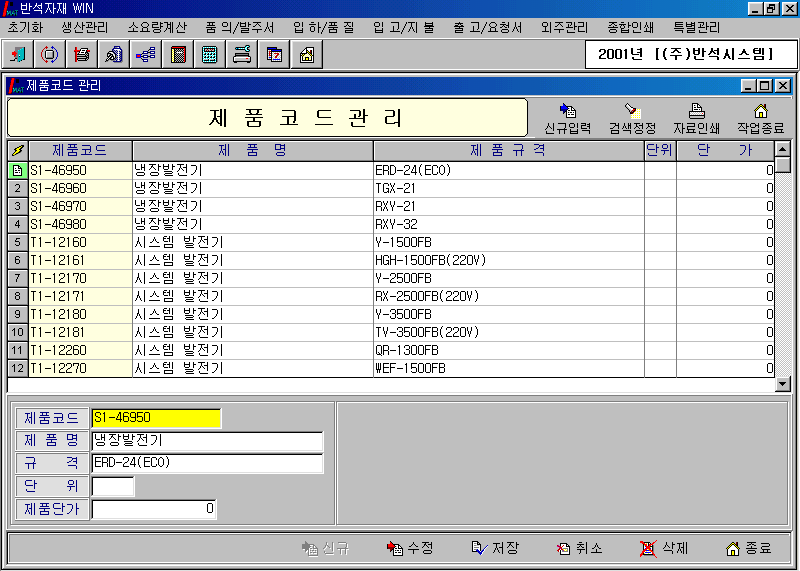Click the exit door icon in toolbar
Screen dimensions: 800x571
[18, 54]
